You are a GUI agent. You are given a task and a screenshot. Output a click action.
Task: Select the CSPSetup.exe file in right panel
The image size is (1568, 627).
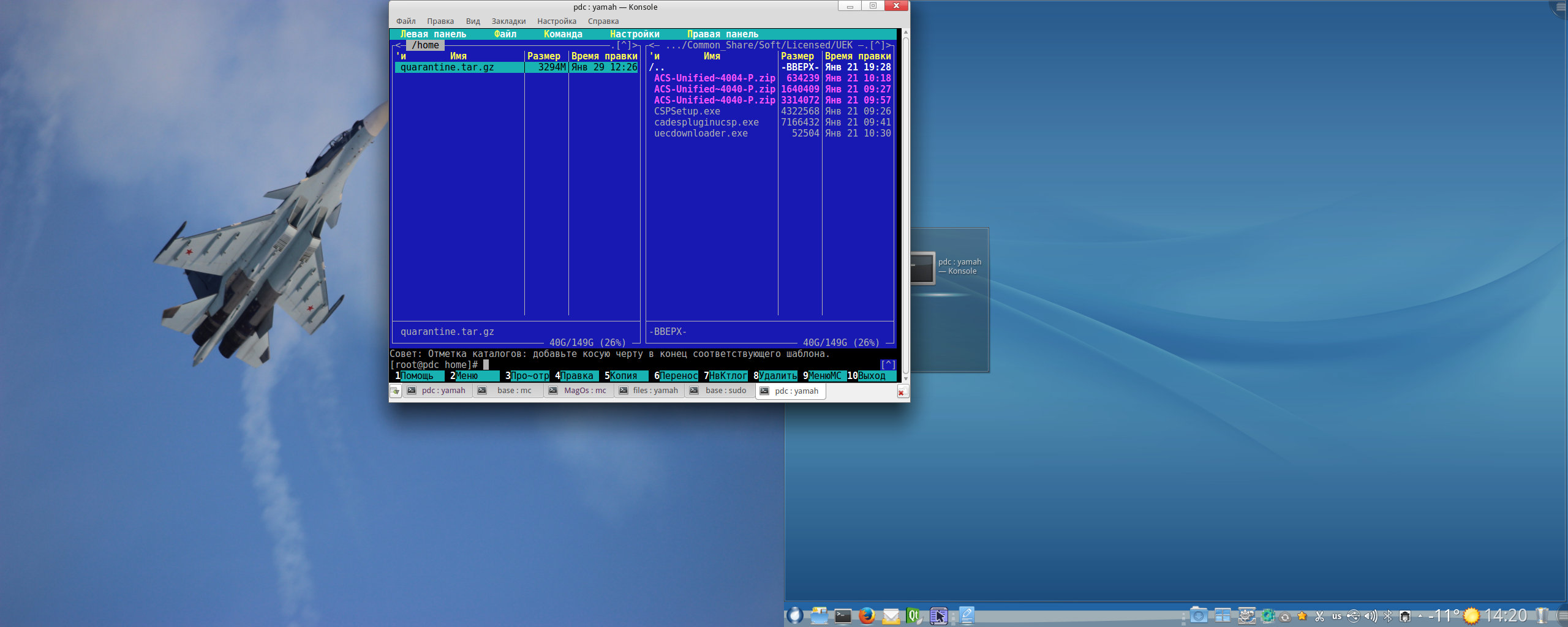pos(687,111)
